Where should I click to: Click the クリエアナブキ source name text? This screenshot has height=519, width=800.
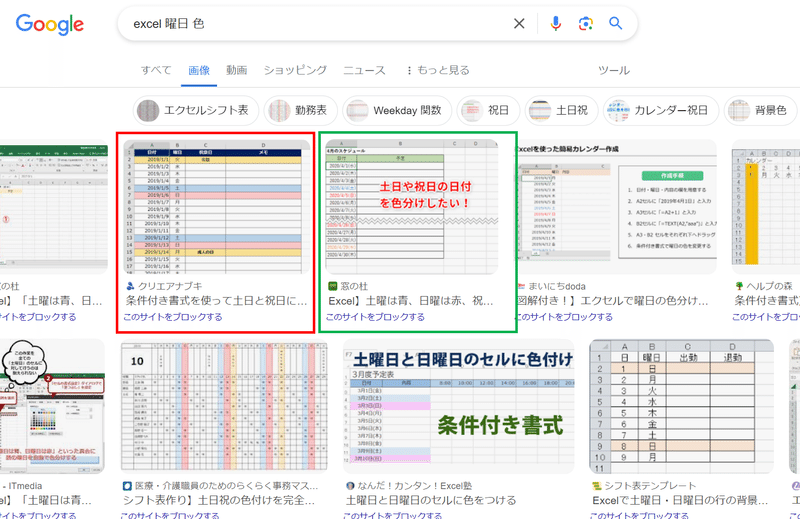click(170, 286)
